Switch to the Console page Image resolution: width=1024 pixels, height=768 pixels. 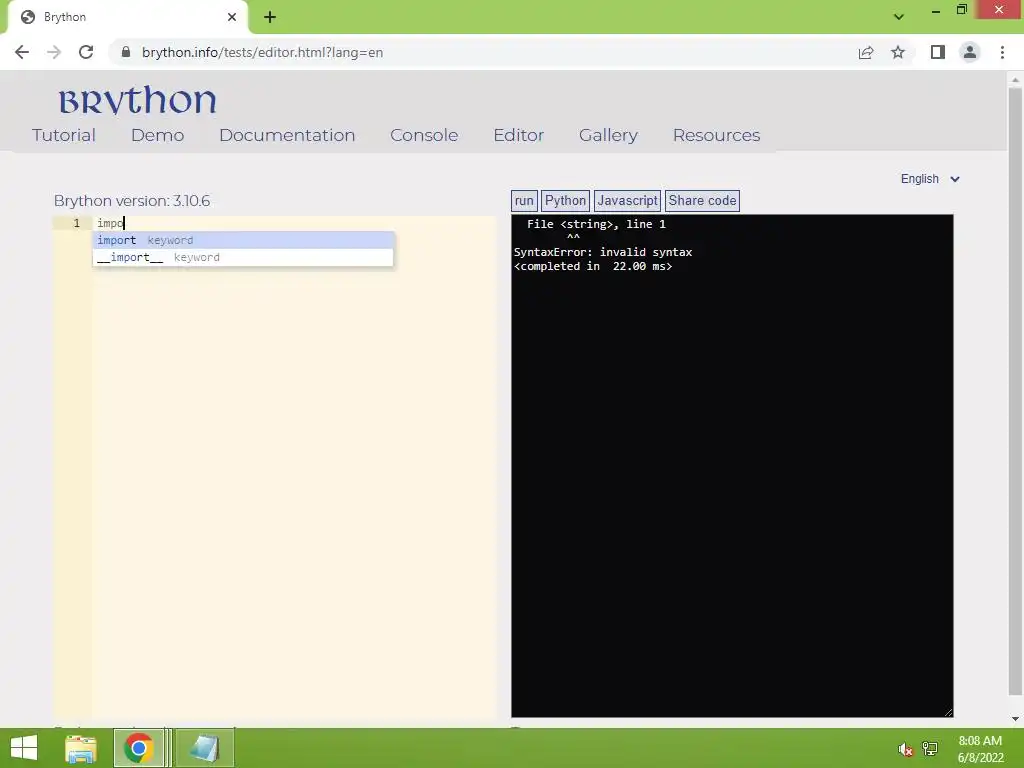424,135
